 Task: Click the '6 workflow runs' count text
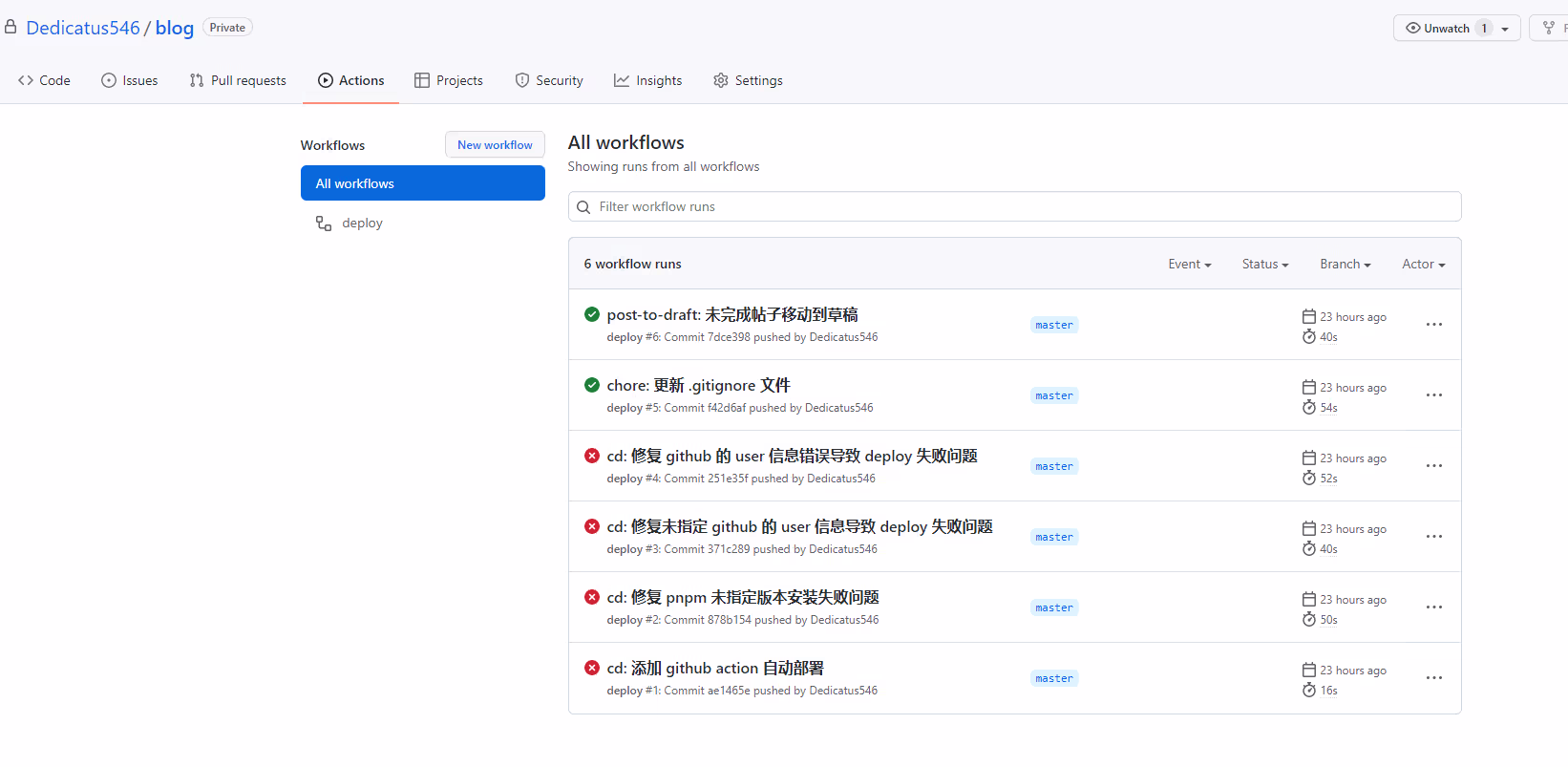(633, 265)
